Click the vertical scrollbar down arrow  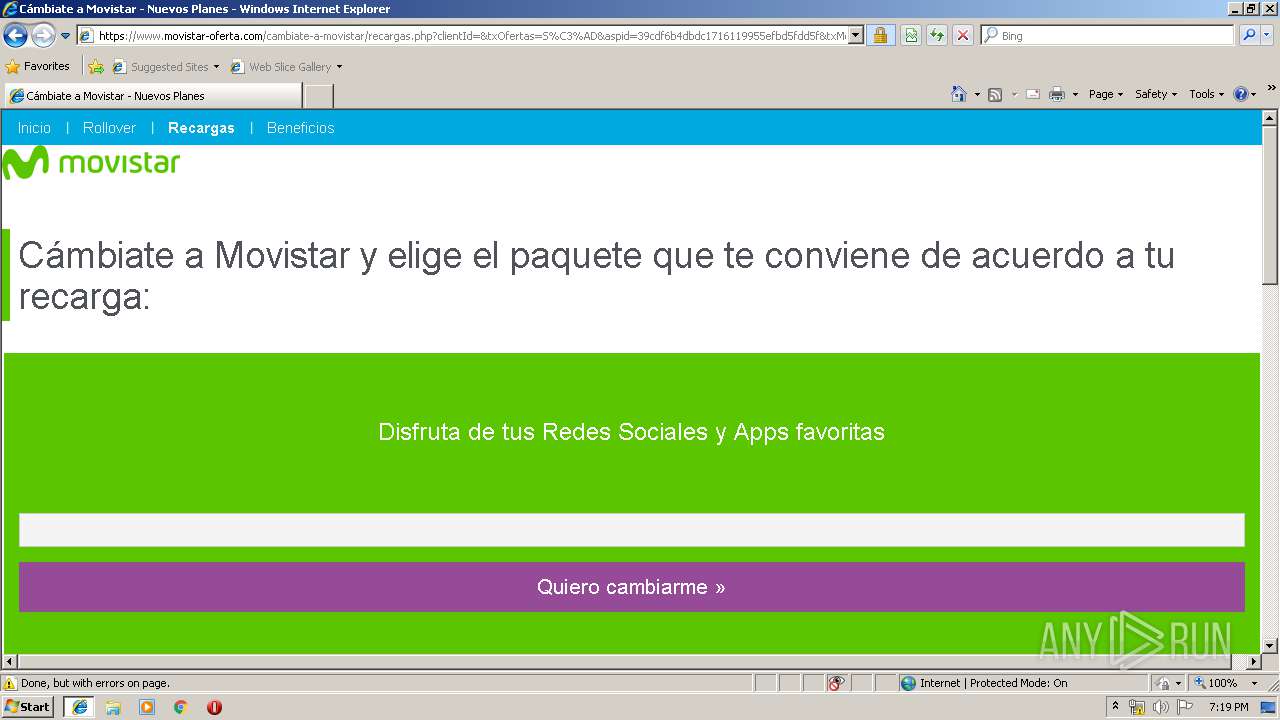click(1270, 646)
